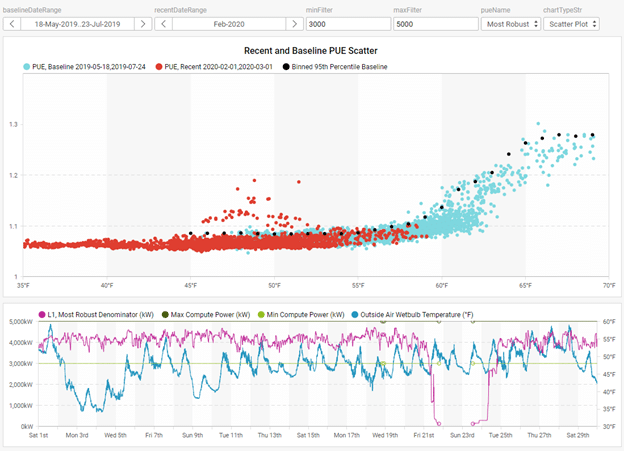Toggle L1 Most Robust Denominator legend
The width and height of the screenshot is (624, 451).
click(96, 314)
